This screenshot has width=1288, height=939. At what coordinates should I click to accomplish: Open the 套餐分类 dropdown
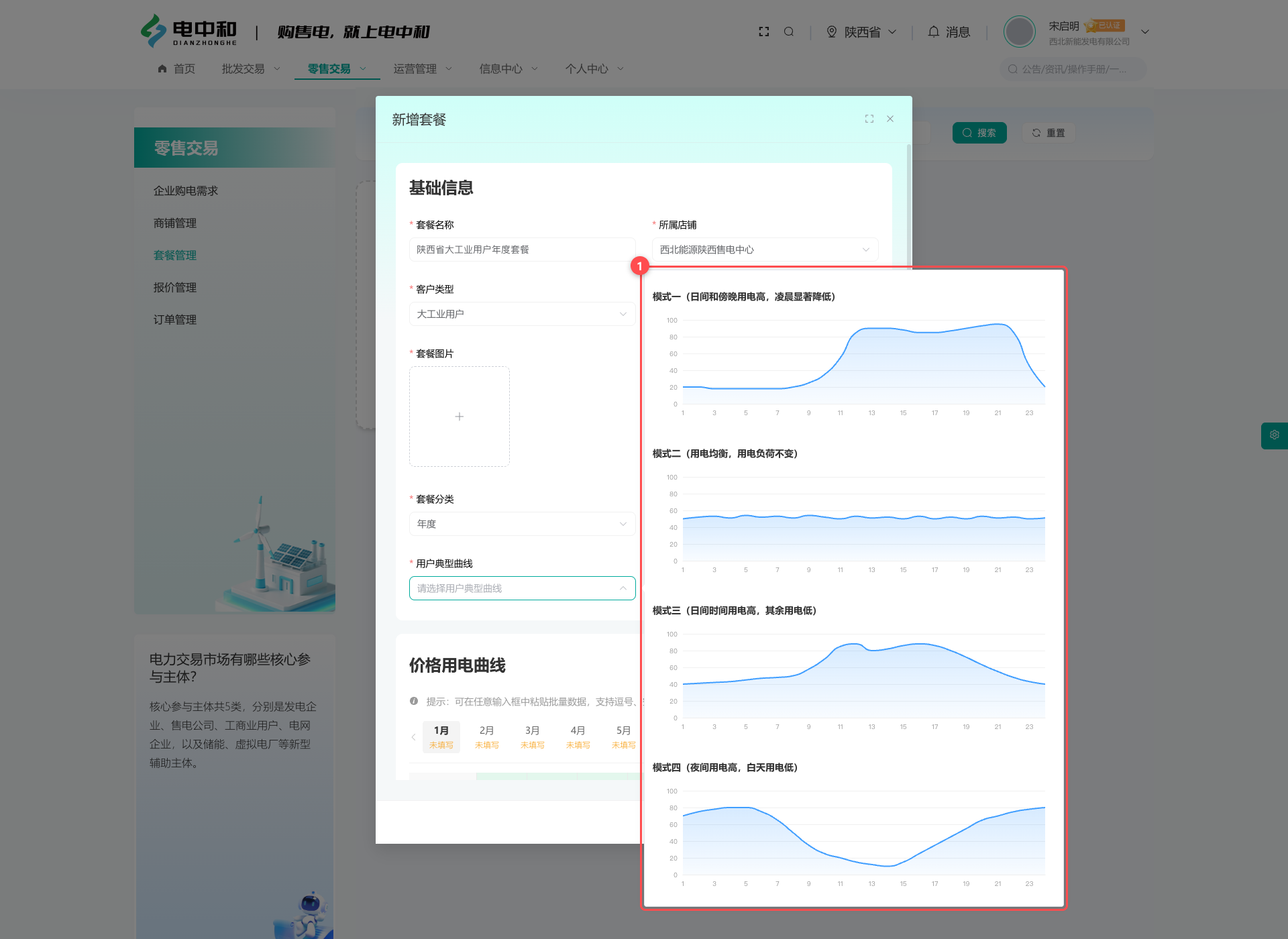[x=523, y=524]
